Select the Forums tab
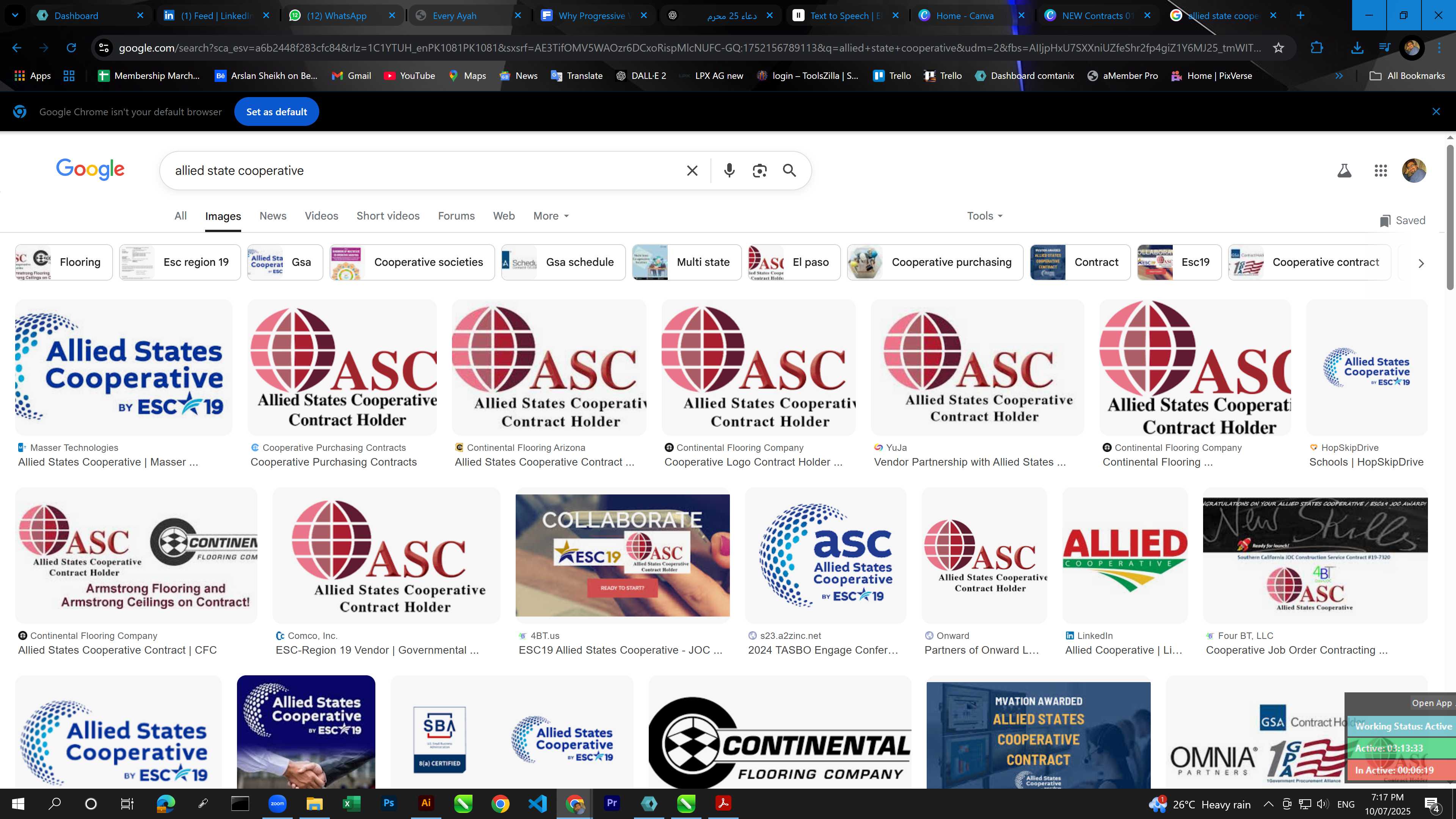The width and height of the screenshot is (1456, 819). click(456, 216)
